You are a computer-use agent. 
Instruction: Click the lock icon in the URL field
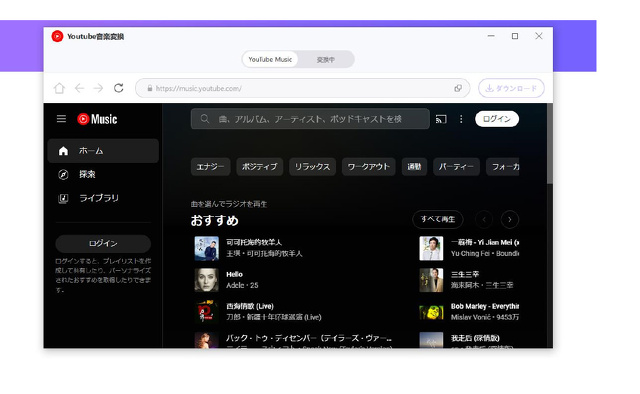(150, 88)
